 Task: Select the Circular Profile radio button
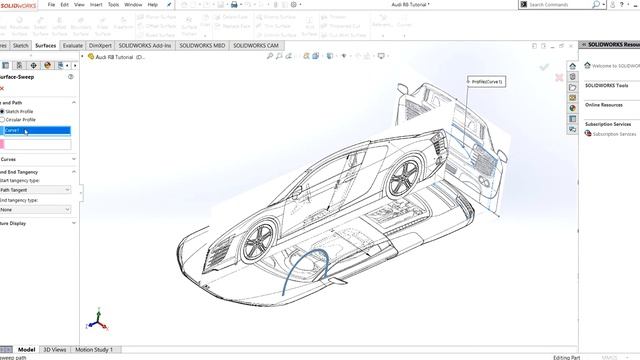point(2,120)
